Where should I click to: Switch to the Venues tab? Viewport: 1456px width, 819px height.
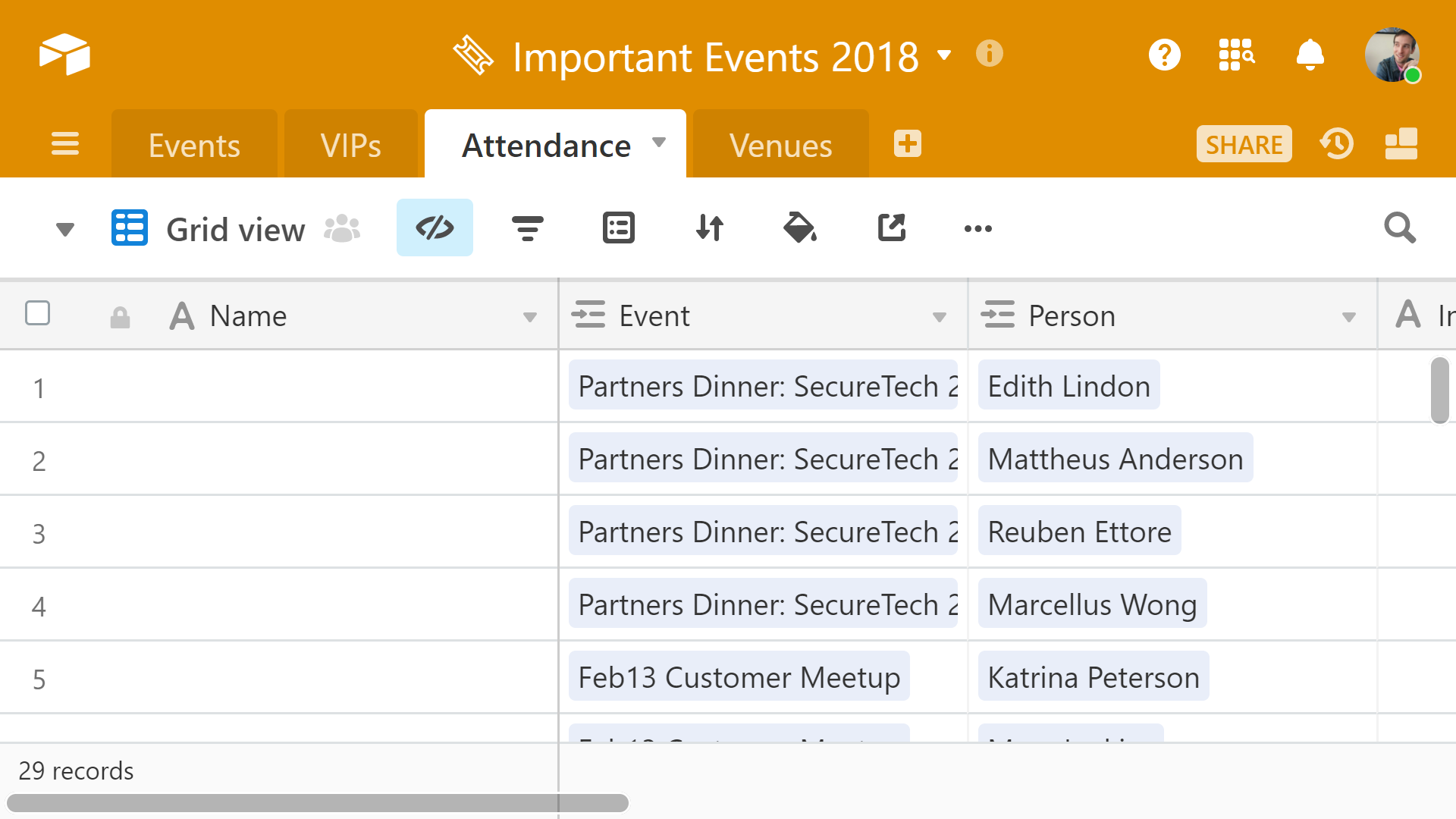[x=780, y=146]
